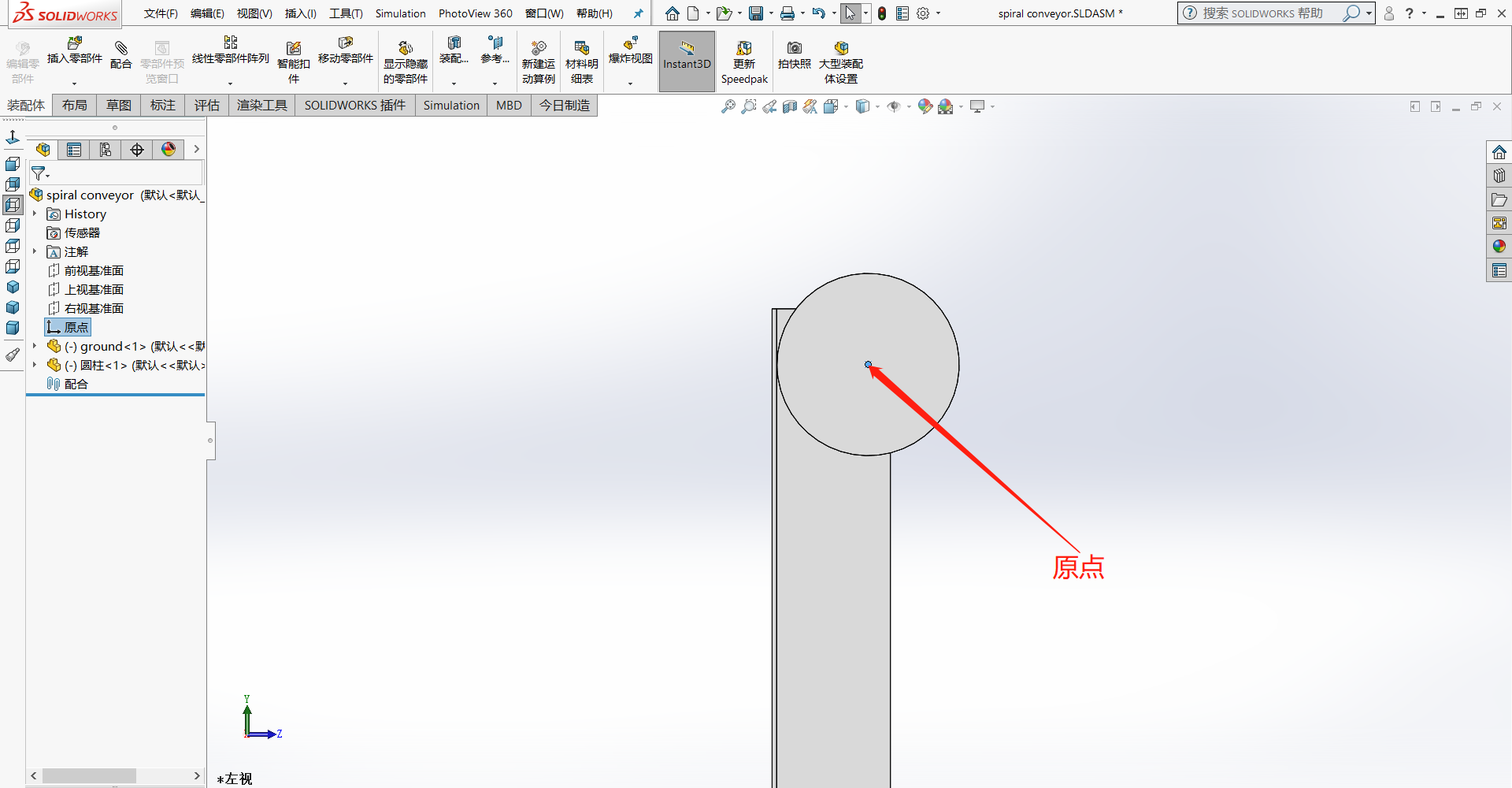Select Linear Component Pattern (线性零部件阵列)

point(230,50)
